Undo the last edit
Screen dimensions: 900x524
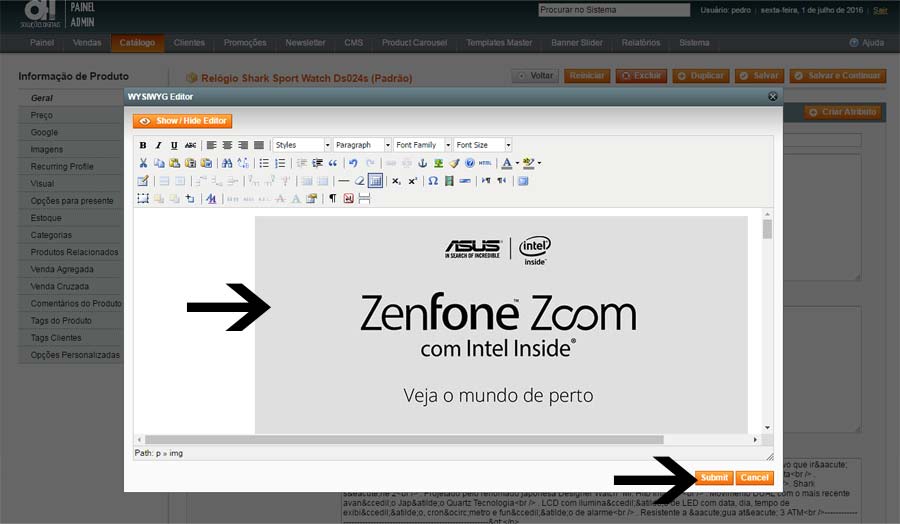(354, 163)
